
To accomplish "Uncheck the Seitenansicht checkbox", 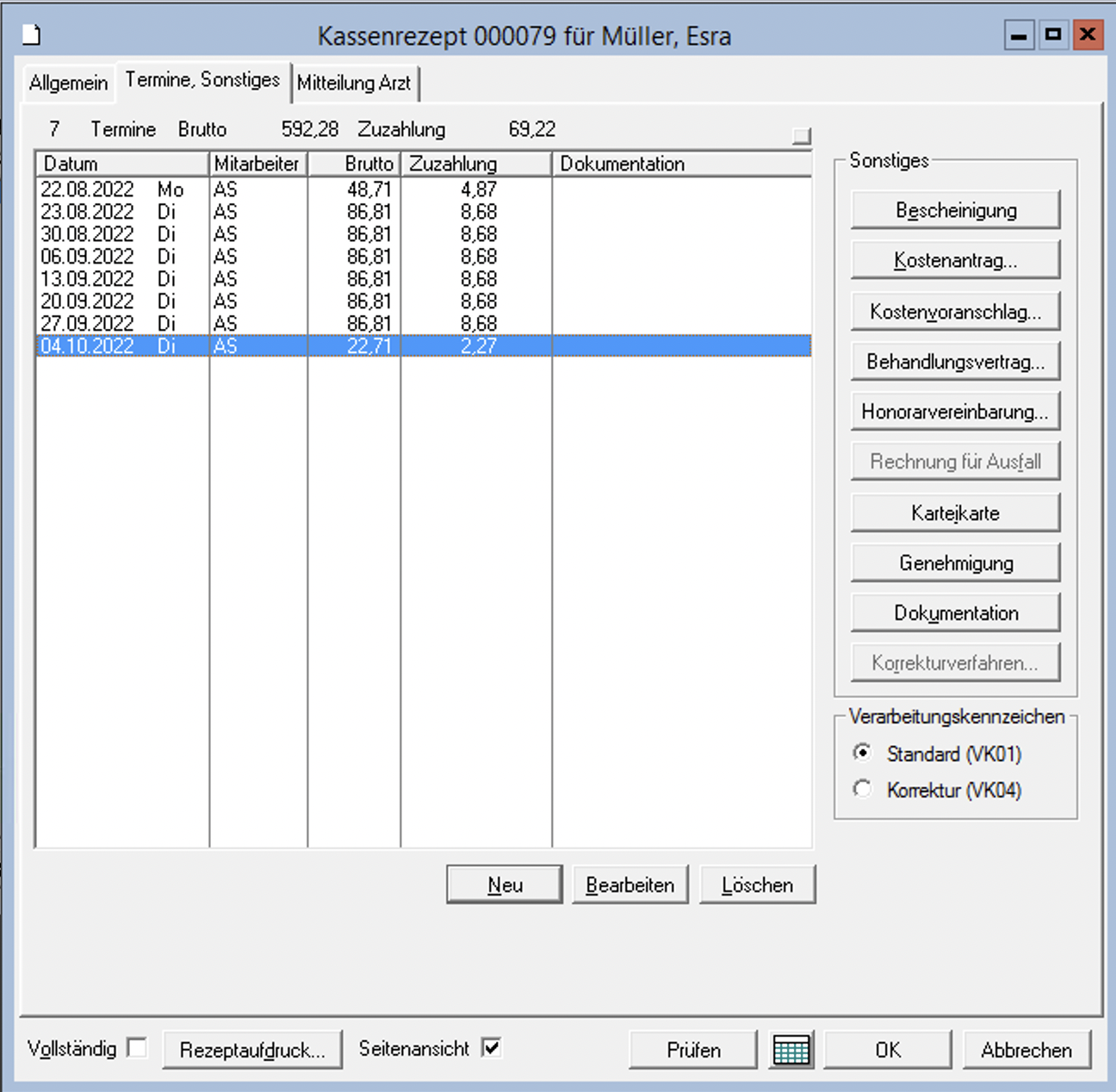I will 492,1048.
